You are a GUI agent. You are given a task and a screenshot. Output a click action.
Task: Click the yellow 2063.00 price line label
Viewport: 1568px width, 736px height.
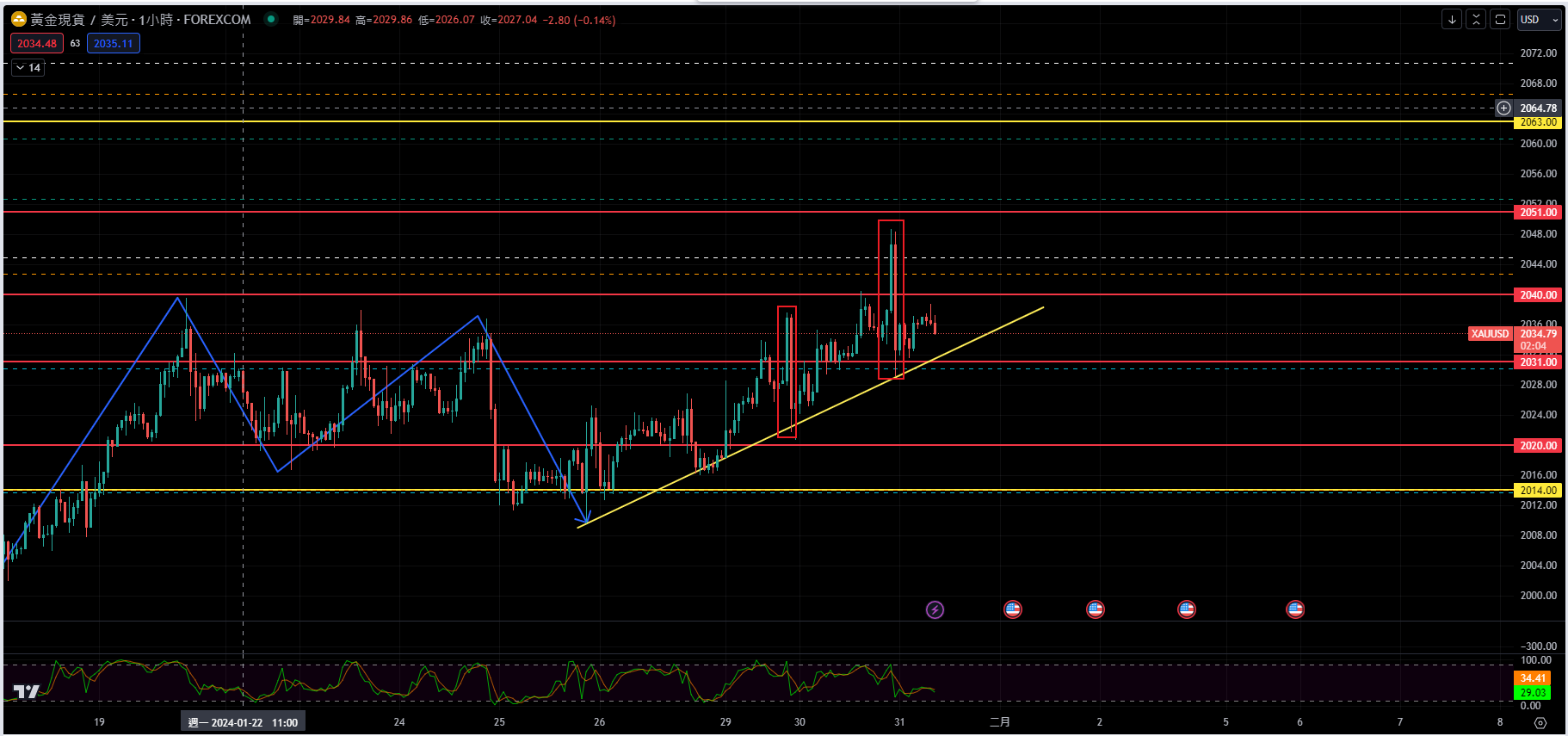pos(1538,122)
